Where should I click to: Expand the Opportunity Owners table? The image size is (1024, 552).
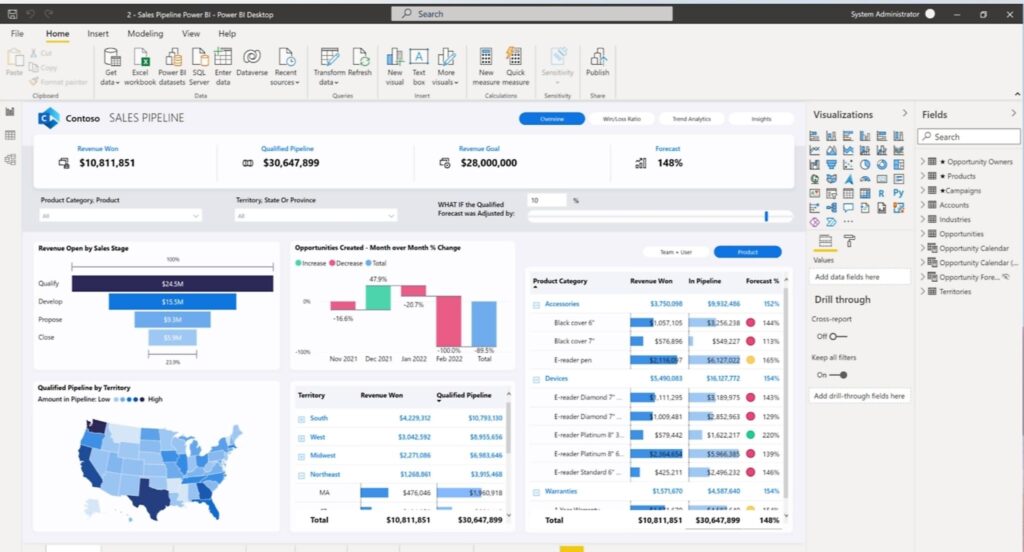pyautogui.click(x=923, y=161)
